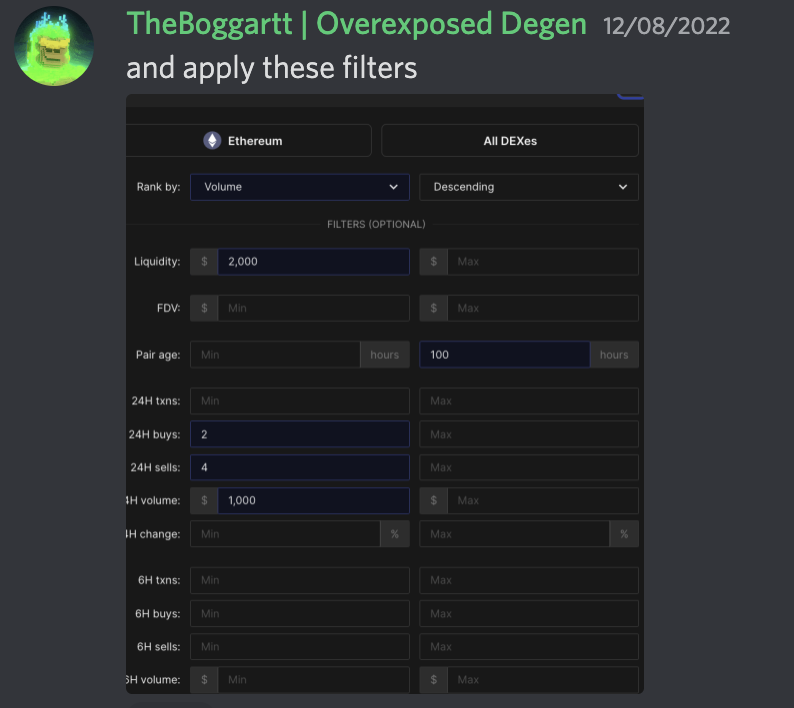Click the 6H buys Min field
The width and height of the screenshot is (794, 708).
click(x=300, y=613)
